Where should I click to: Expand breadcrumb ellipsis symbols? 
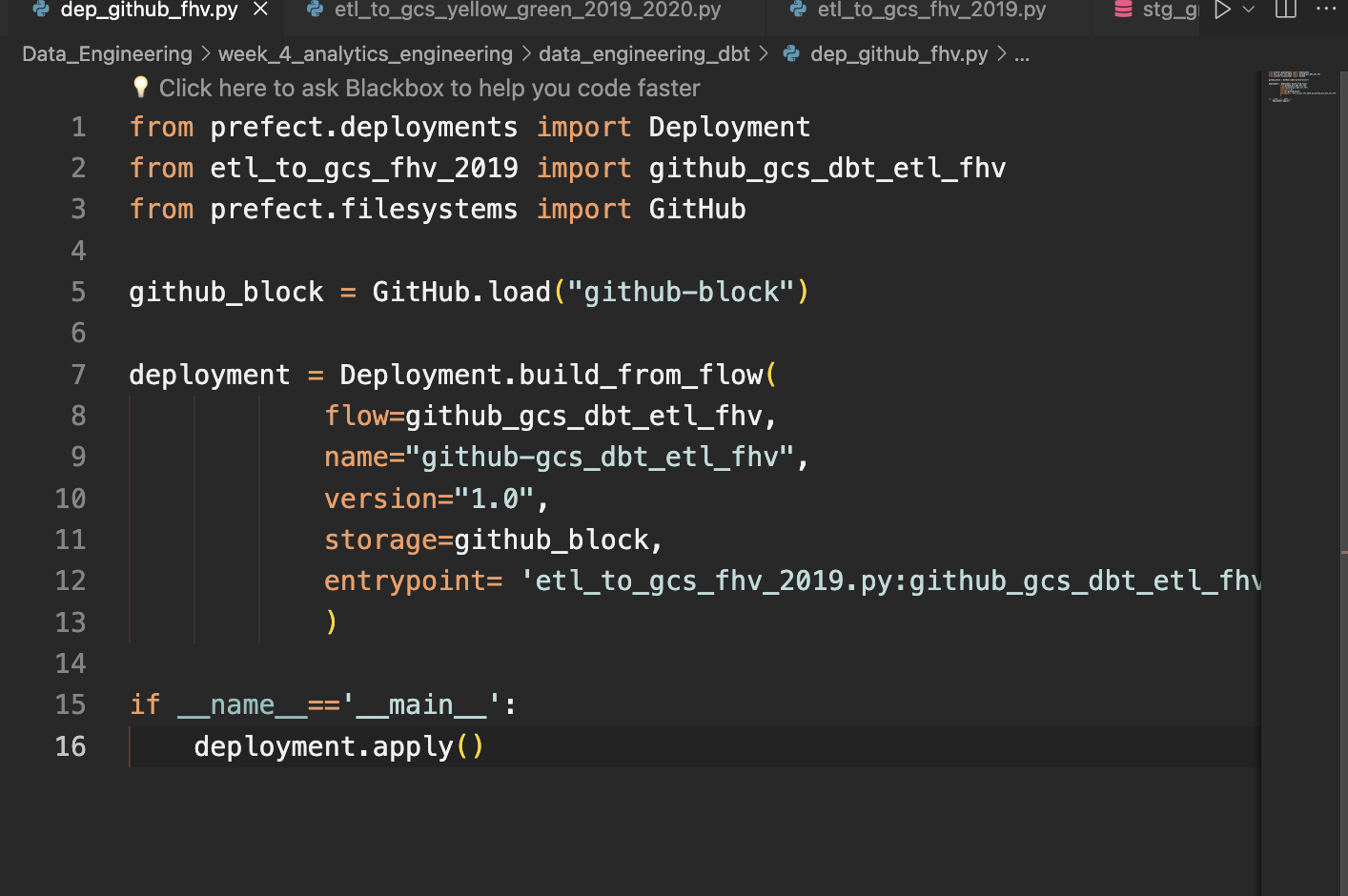[x=1022, y=55]
